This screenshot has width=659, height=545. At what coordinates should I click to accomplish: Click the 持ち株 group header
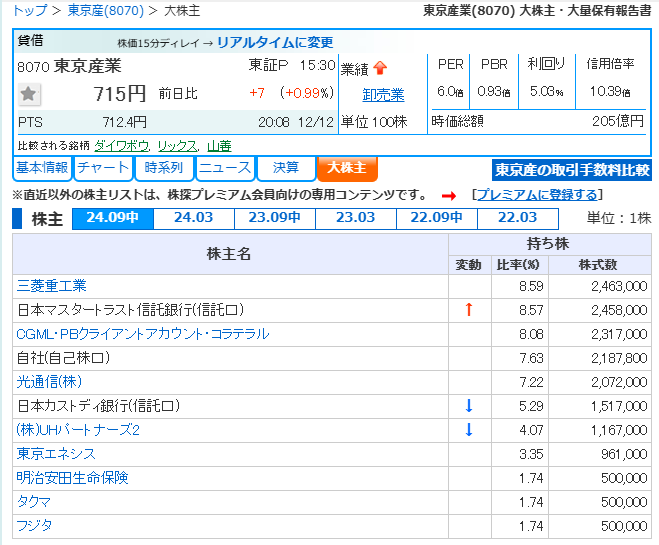tap(548, 244)
